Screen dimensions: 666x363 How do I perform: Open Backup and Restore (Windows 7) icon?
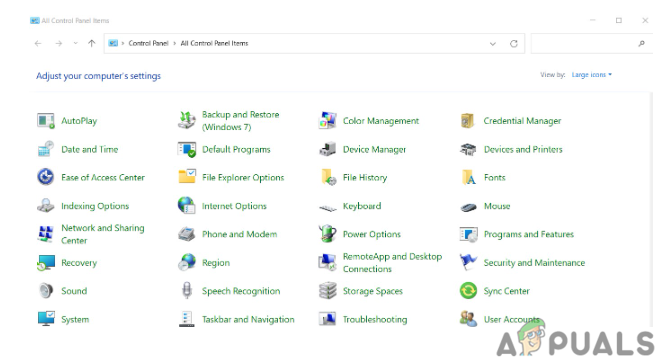[x=186, y=121]
